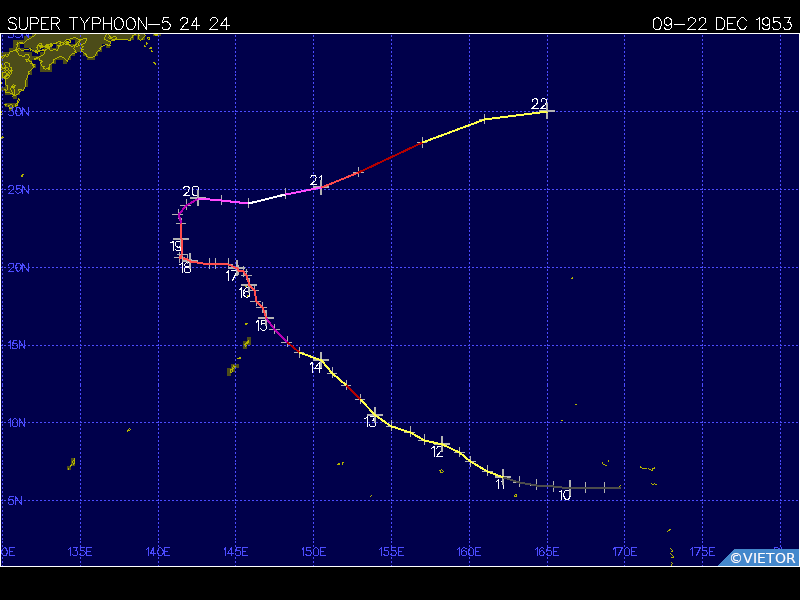This screenshot has width=800, height=600.
Task: Click the SUPER TYPHOON-5 24 24 title
Action: point(118,24)
